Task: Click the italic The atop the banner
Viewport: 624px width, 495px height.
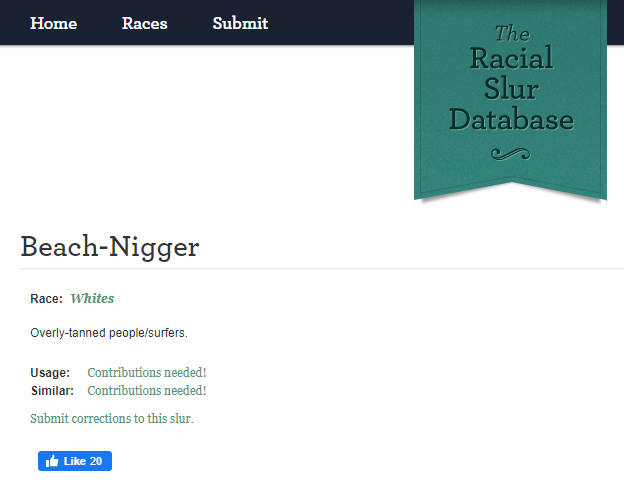Action: click(x=512, y=32)
